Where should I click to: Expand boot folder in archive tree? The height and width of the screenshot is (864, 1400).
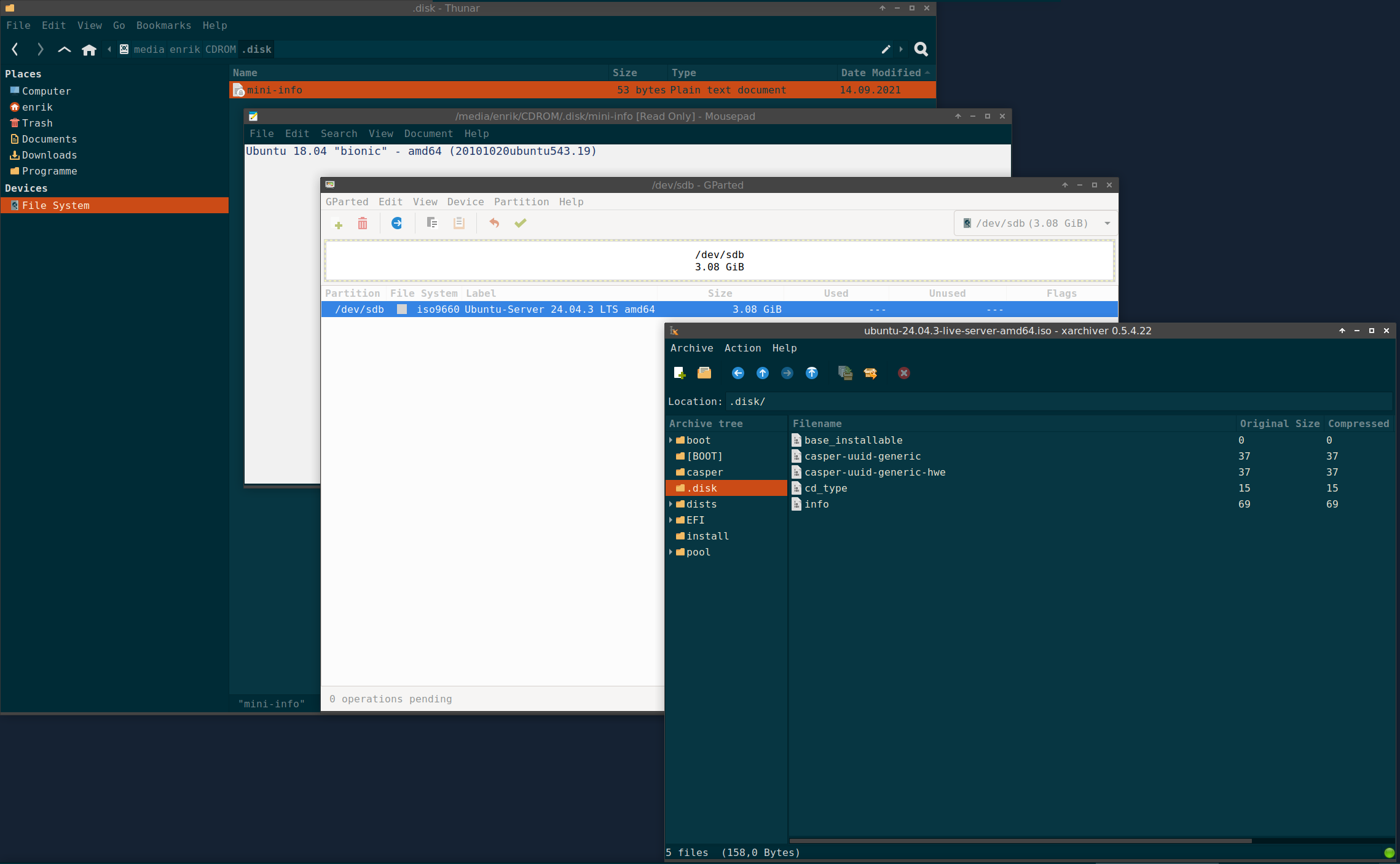pyautogui.click(x=671, y=440)
